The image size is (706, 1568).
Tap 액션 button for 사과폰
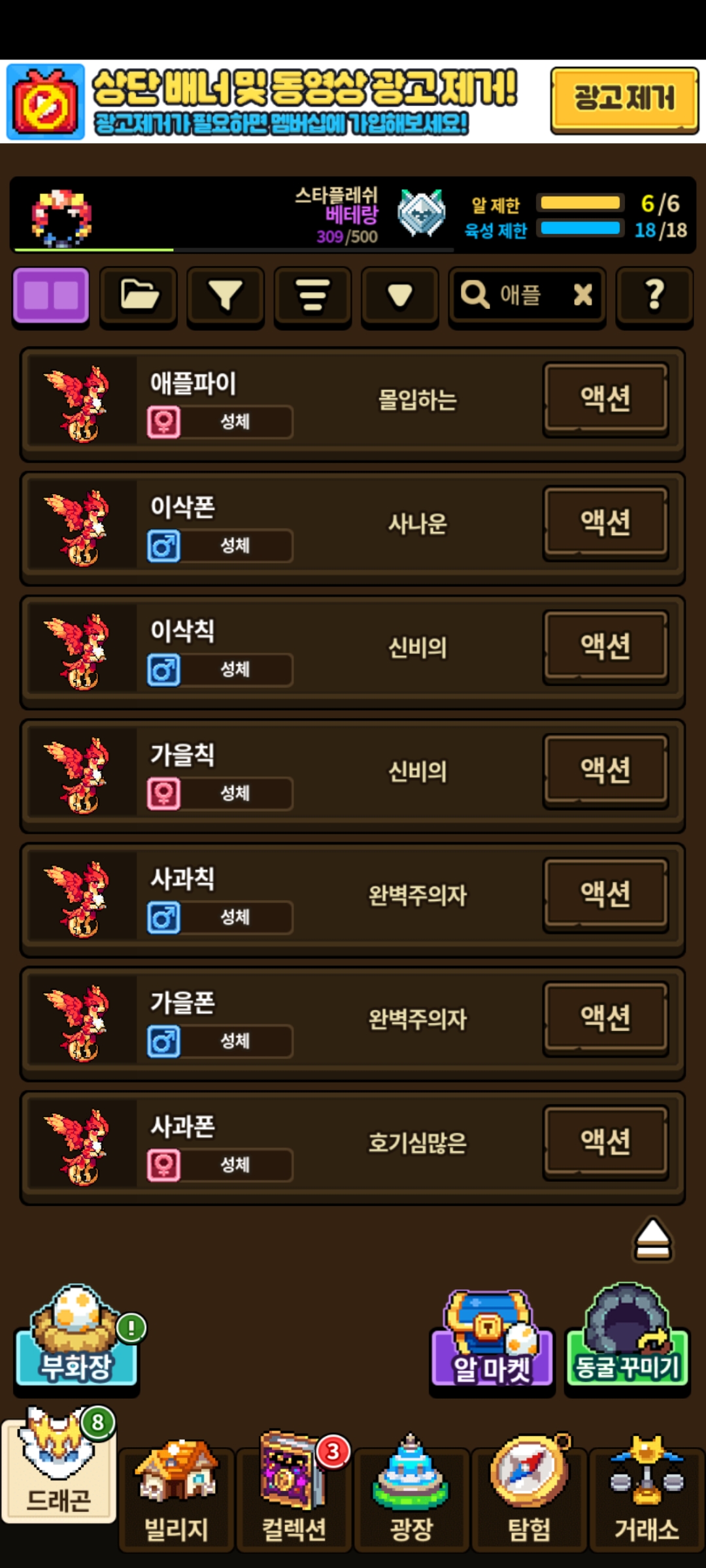point(606,1143)
